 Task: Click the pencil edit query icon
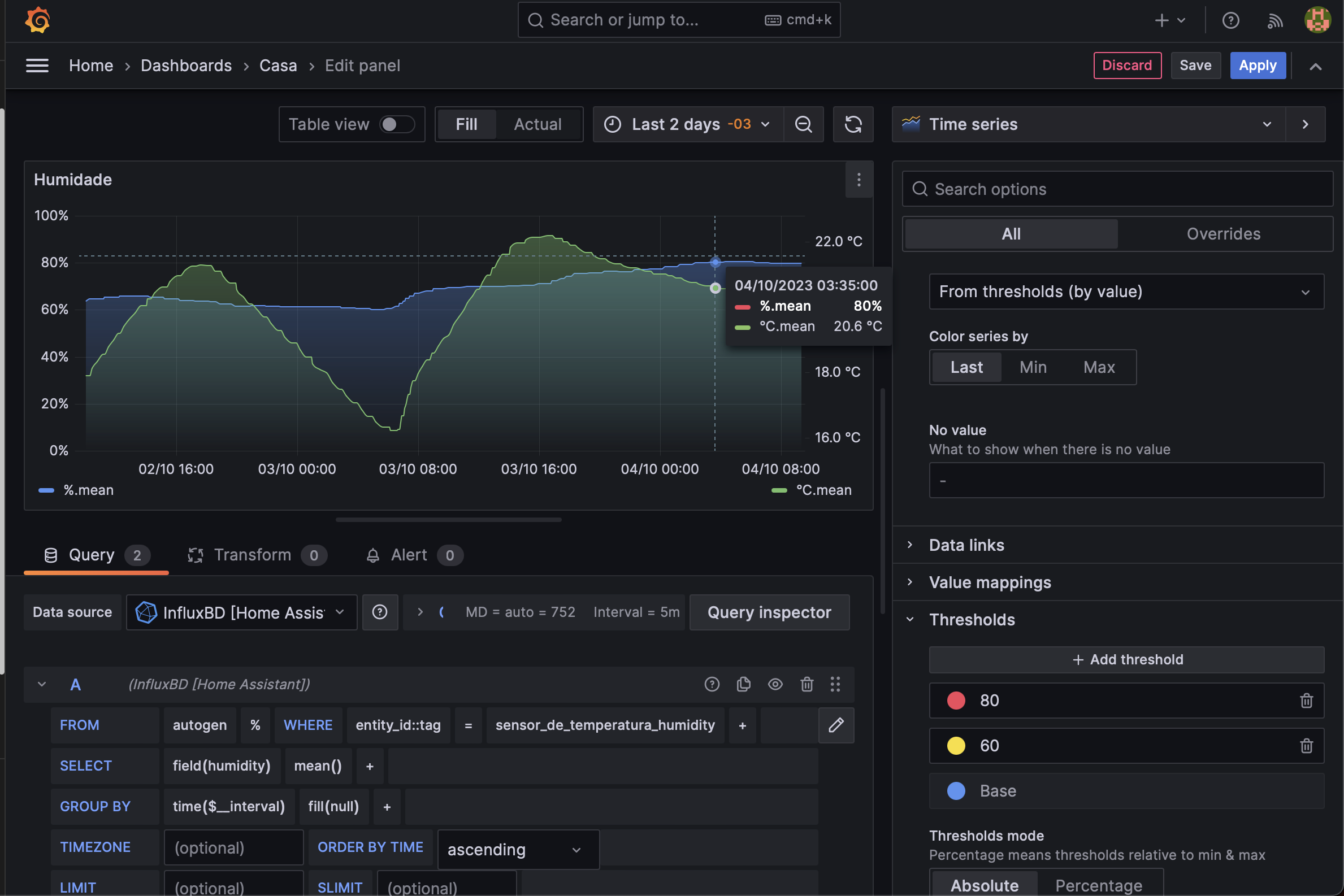pos(836,725)
